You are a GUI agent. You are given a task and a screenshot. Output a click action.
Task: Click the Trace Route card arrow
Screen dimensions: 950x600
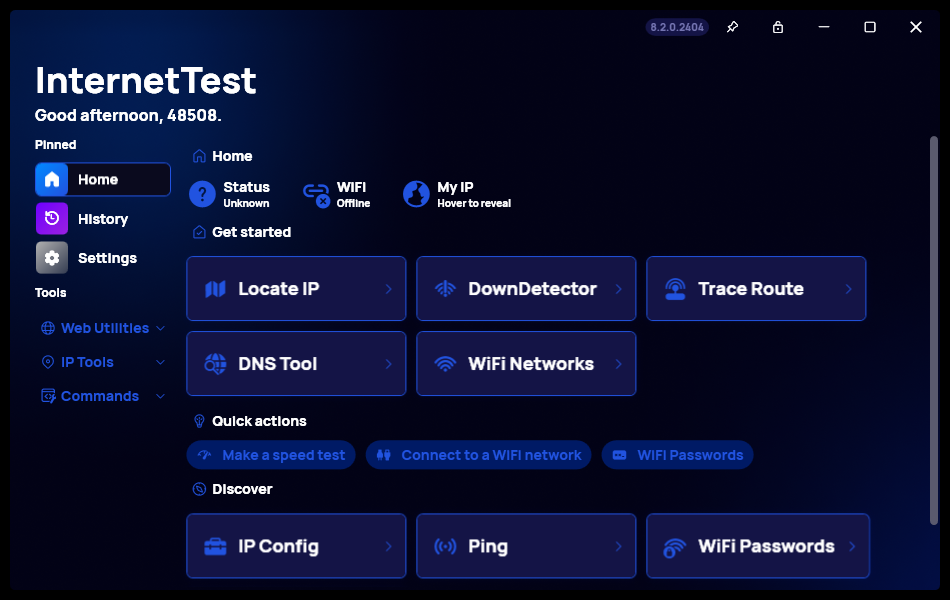[x=848, y=289]
